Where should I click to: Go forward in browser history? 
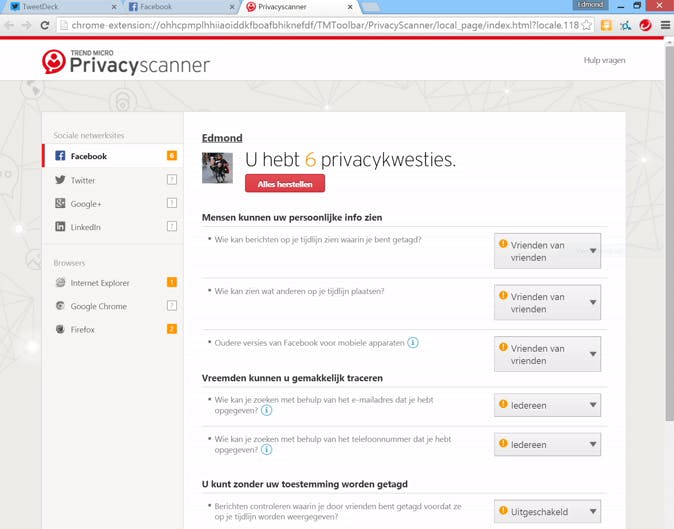(x=27, y=25)
